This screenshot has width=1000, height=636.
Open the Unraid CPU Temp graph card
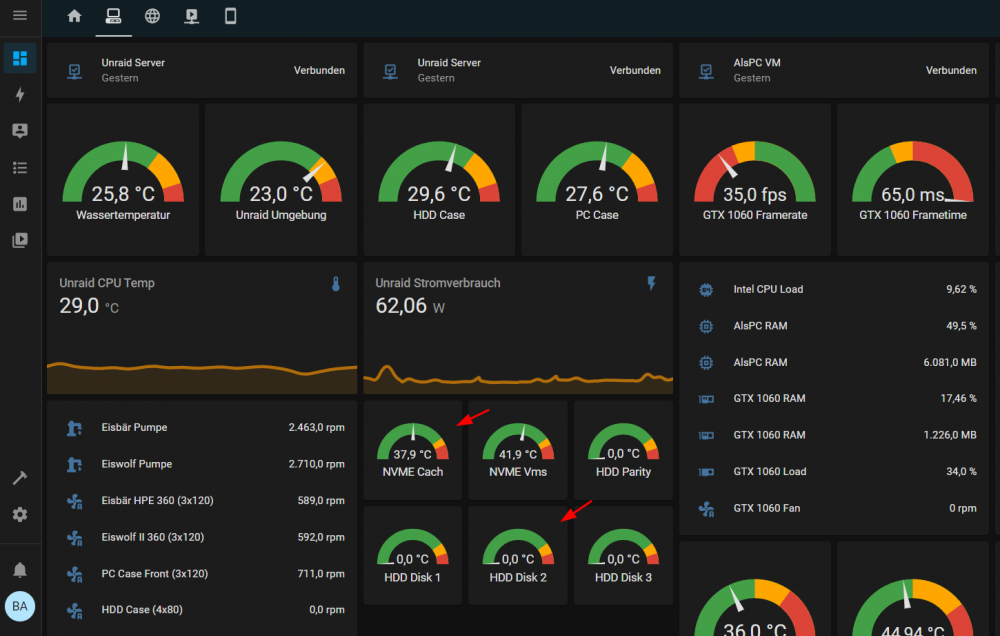(x=202, y=328)
